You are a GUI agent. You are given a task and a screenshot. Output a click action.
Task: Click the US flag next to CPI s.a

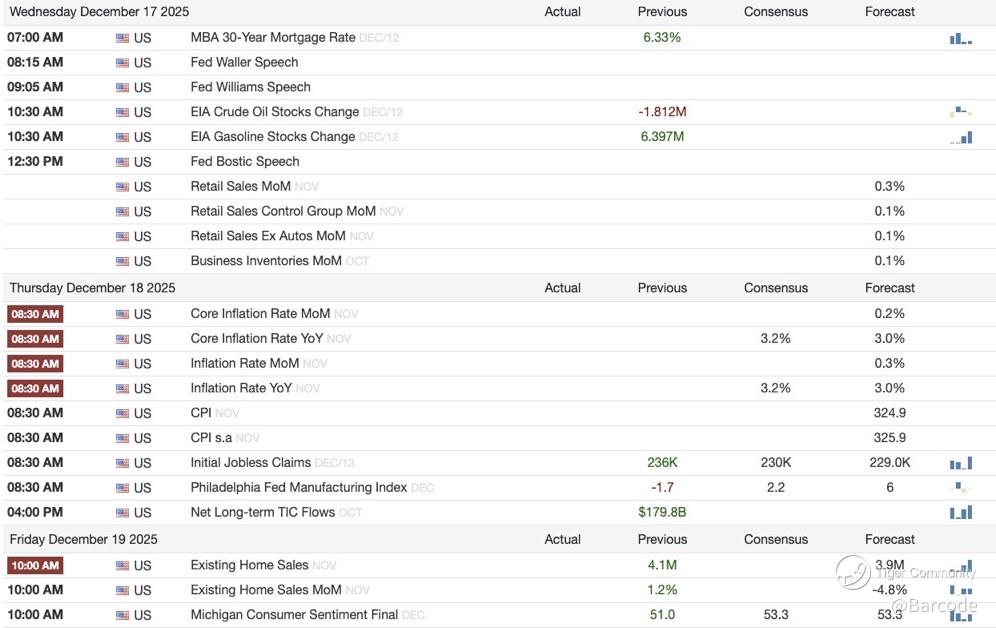[123, 438]
